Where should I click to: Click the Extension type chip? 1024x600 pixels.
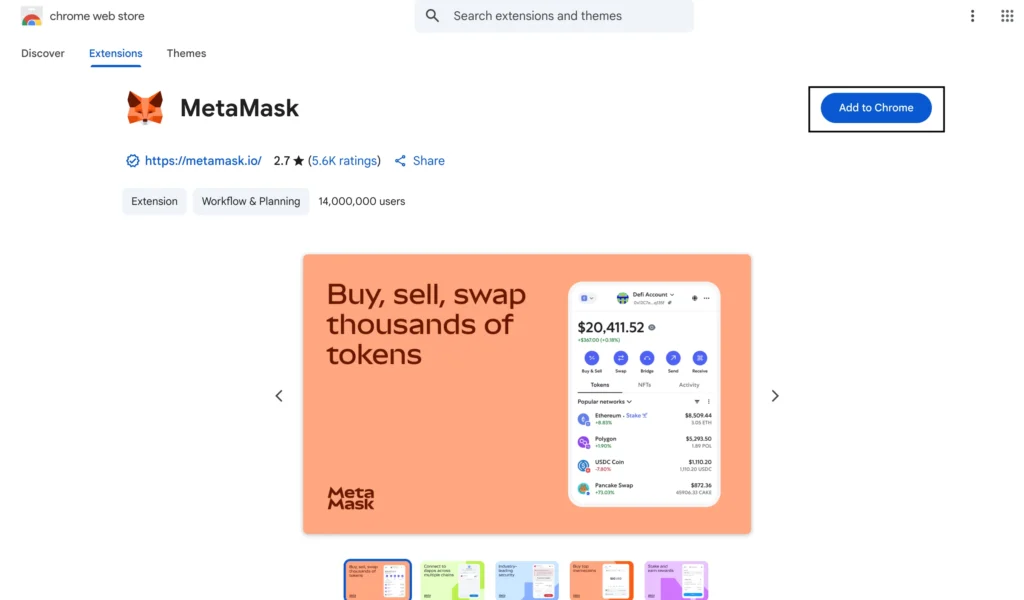pyautogui.click(x=154, y=201)
